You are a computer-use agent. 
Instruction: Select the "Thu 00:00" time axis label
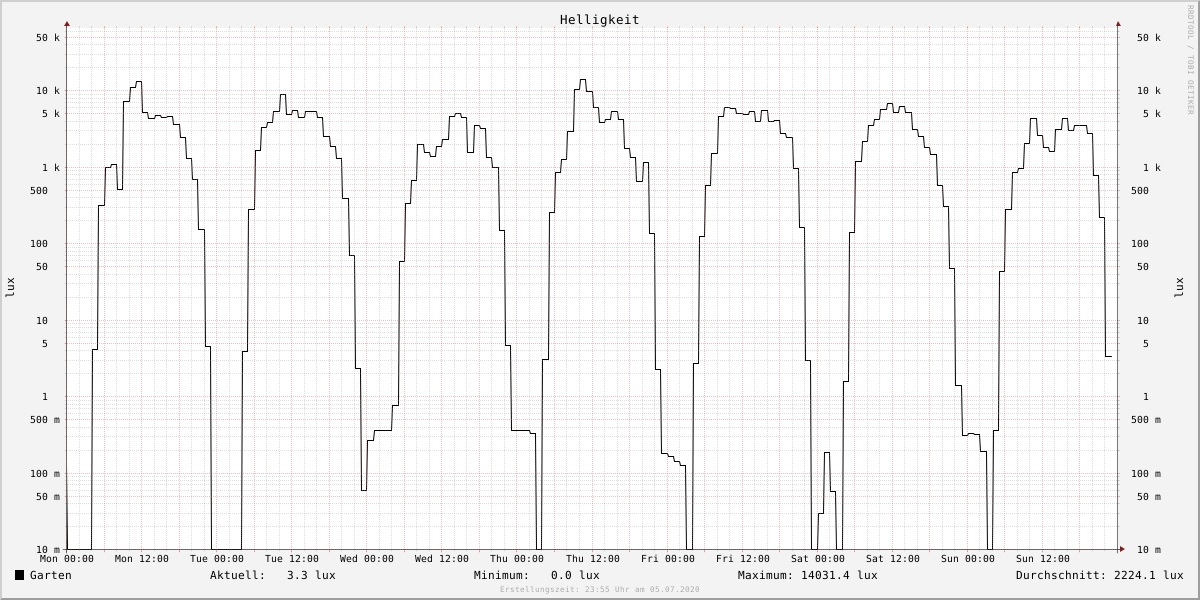(x=517, y=559)
